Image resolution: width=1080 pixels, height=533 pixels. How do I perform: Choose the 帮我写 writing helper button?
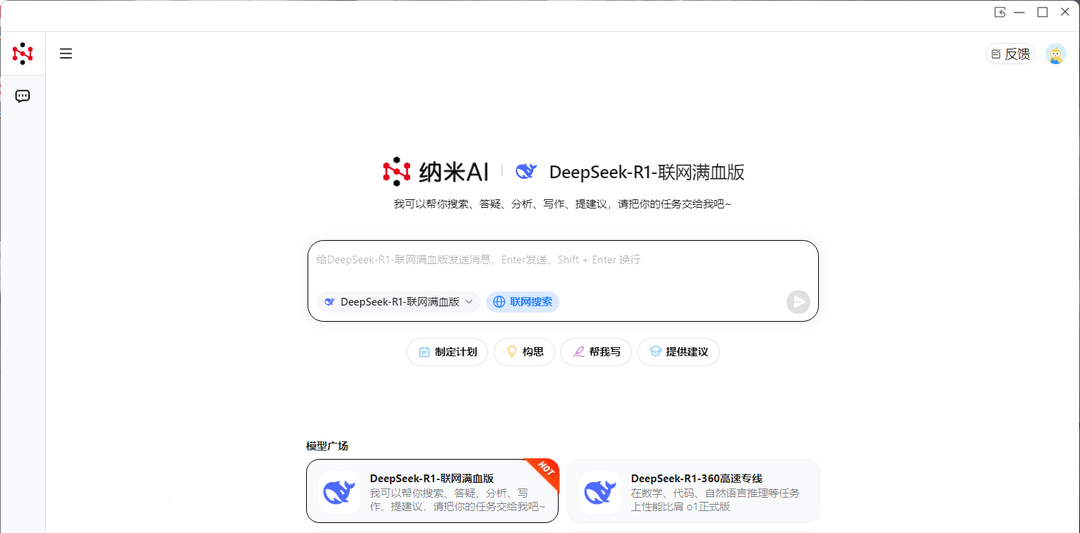pos(595,352)
